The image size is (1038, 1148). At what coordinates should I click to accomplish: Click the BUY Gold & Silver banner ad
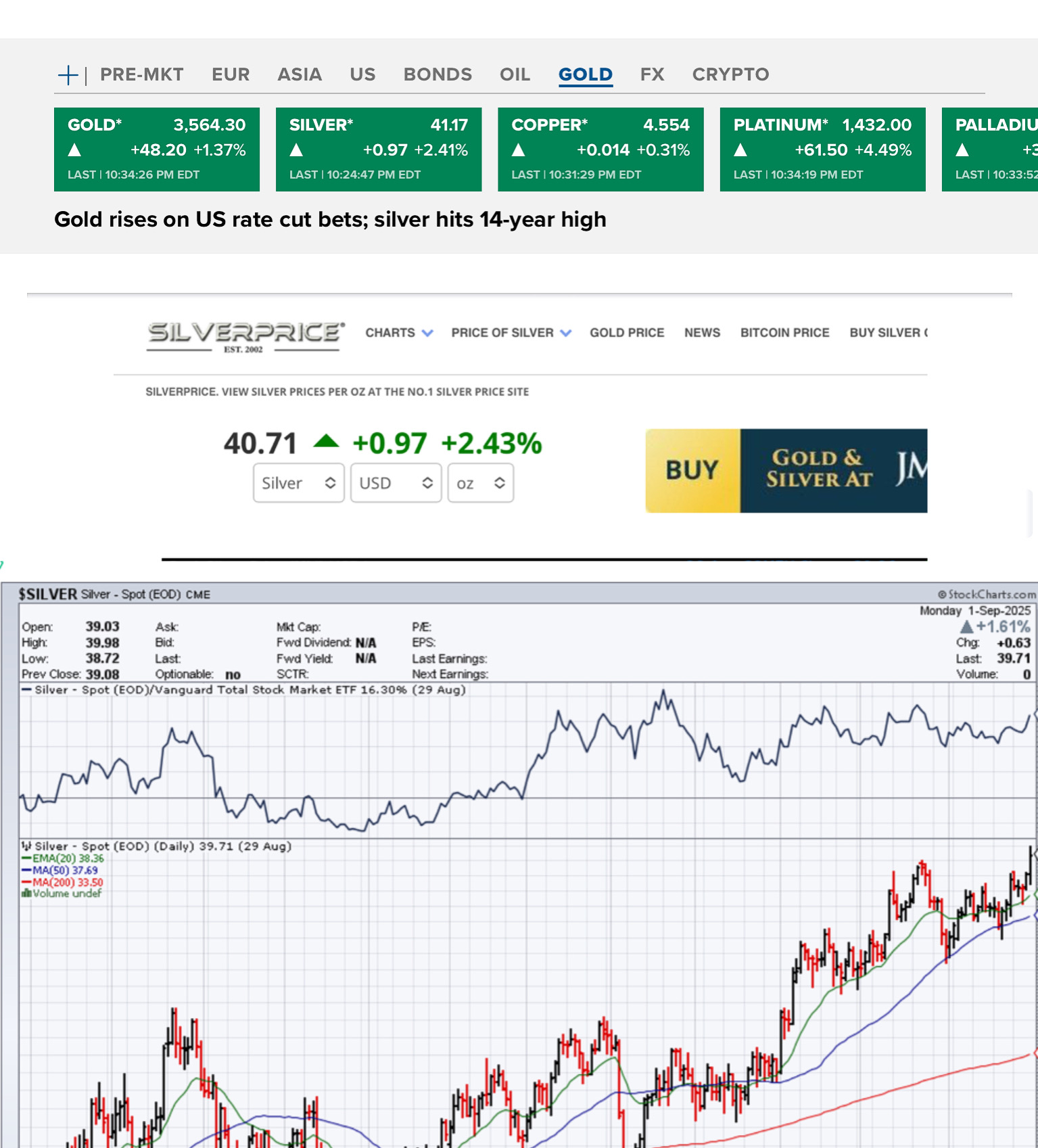click(786, 471)
